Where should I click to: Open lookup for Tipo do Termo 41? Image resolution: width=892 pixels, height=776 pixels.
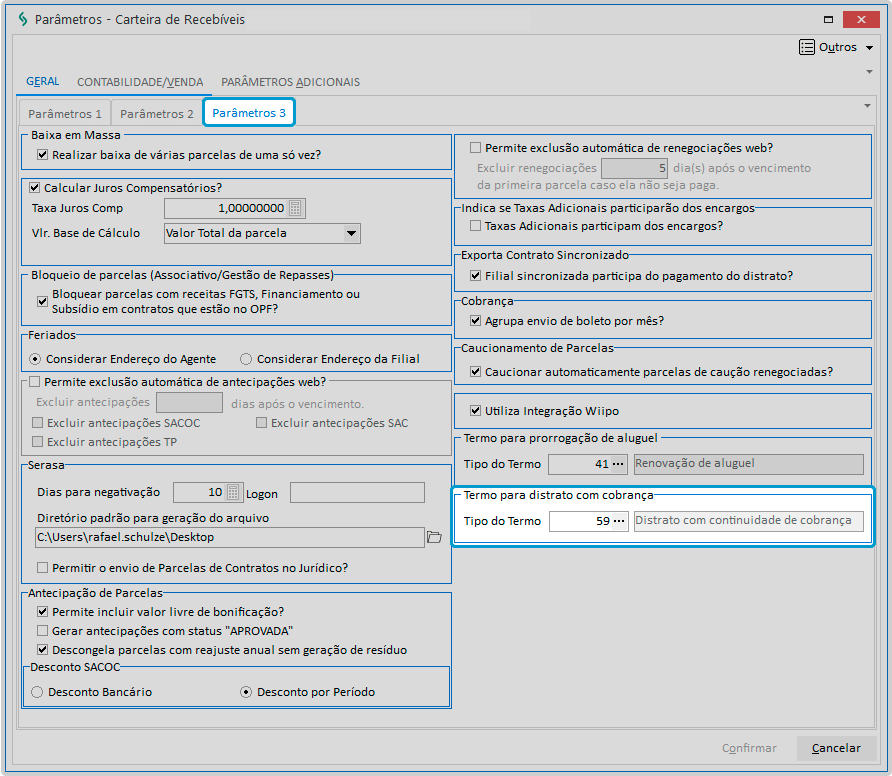coord(618,464)
